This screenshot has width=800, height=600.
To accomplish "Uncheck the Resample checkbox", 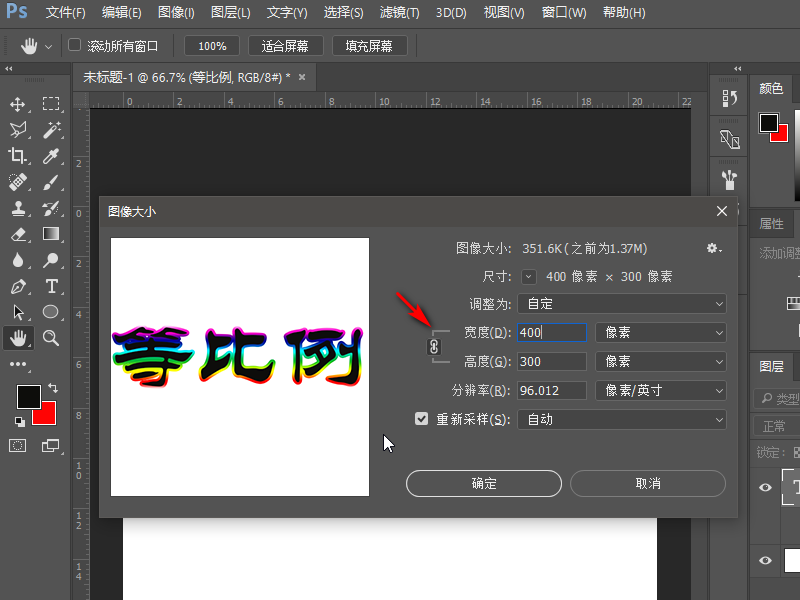I will 421,419.
